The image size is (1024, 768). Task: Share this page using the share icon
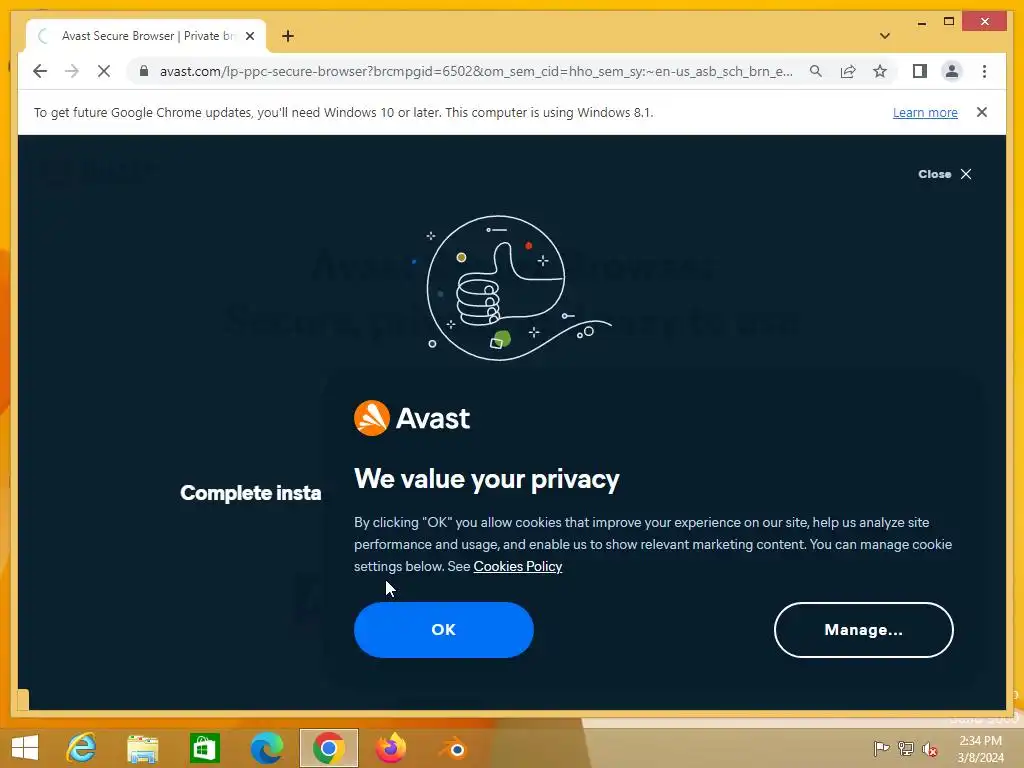pos(848,71)
